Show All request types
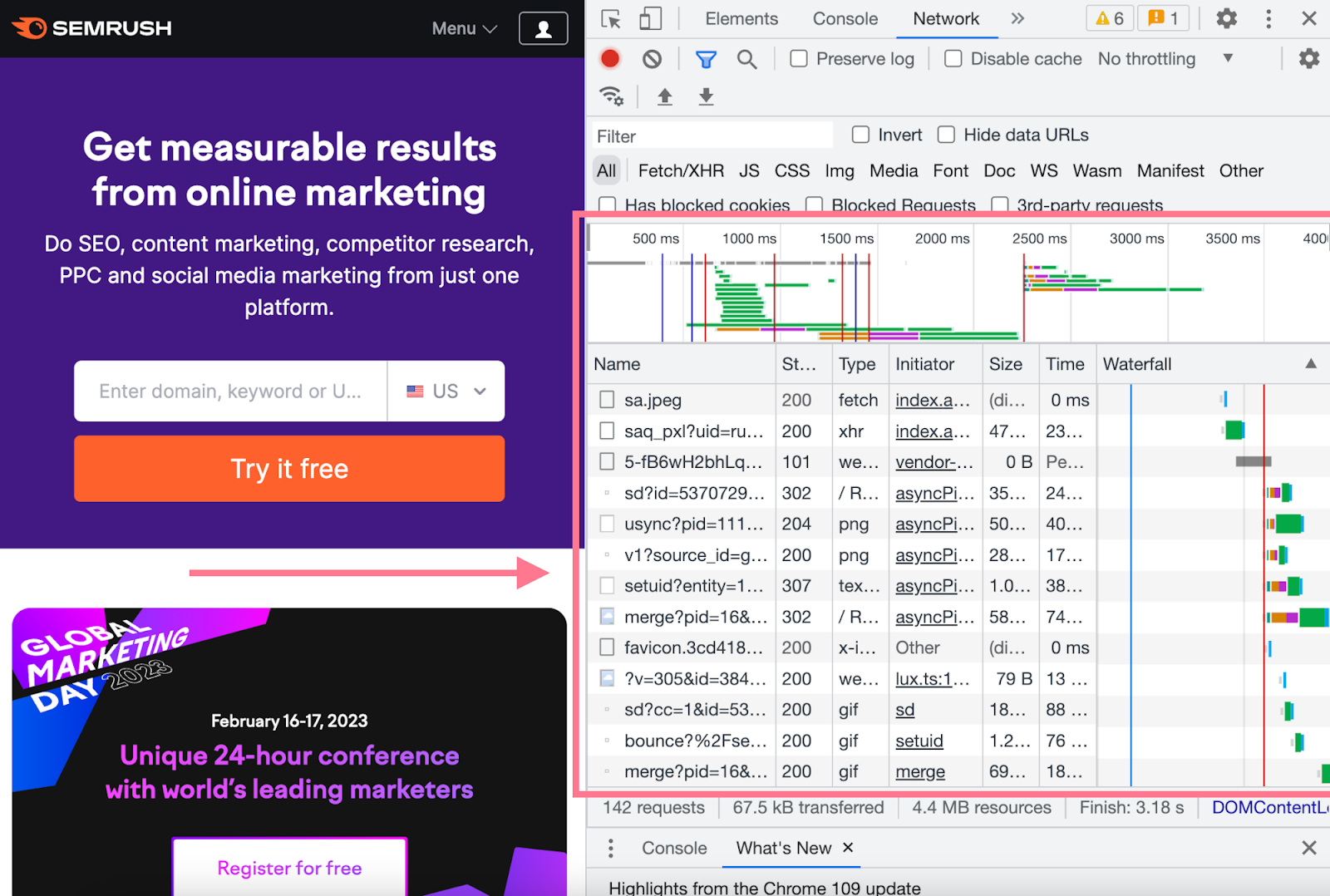 tap(606, 171)
